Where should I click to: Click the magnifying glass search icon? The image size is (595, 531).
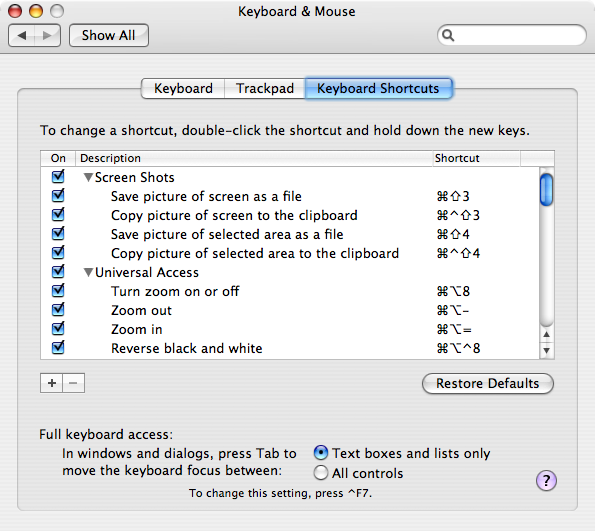tap(448, 35)
